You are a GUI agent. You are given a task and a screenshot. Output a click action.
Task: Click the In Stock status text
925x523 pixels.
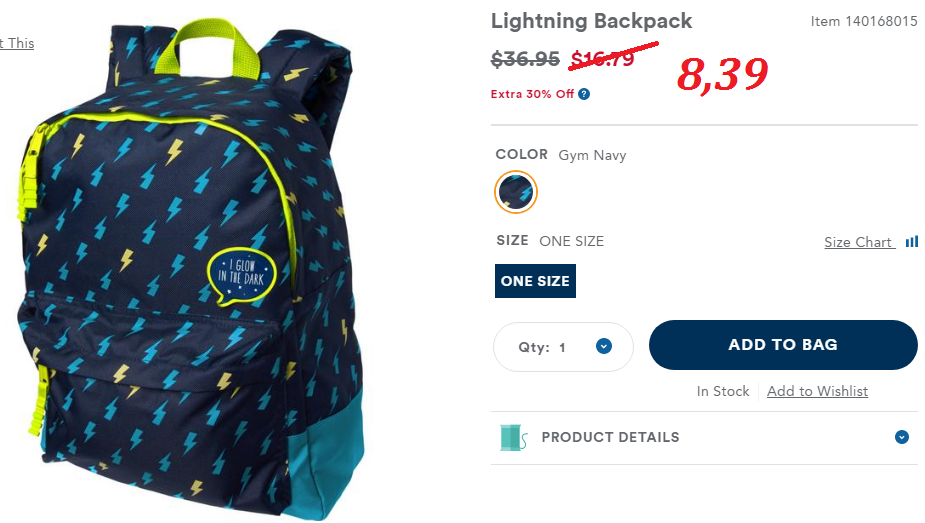[723, 391]
